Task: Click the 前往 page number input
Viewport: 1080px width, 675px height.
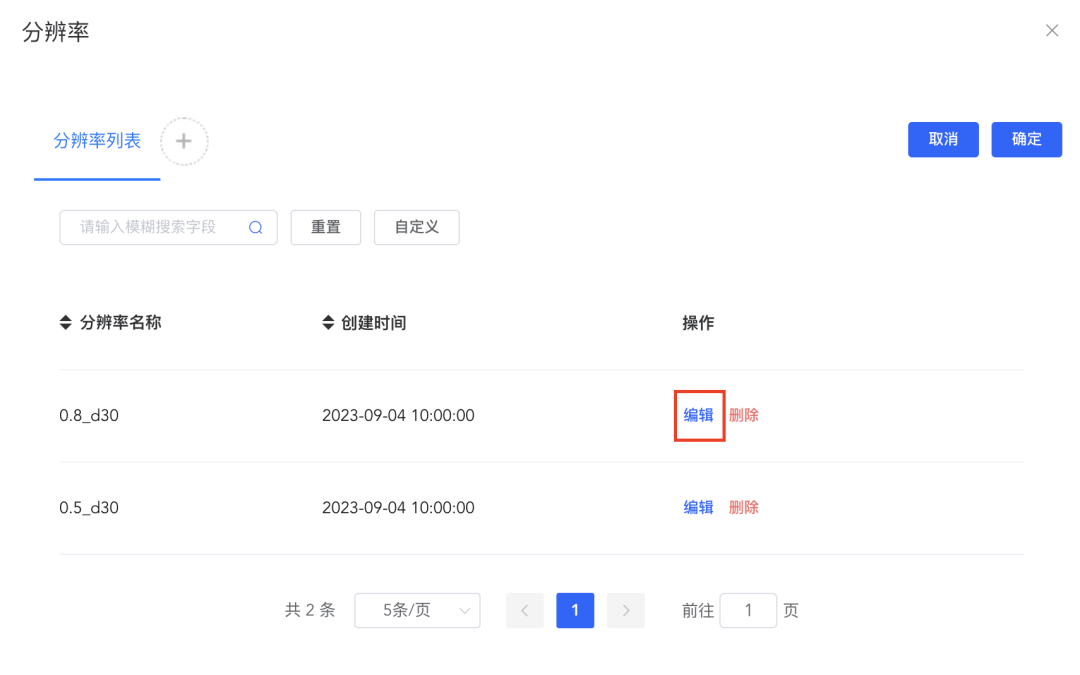Action: click(748, 610)
